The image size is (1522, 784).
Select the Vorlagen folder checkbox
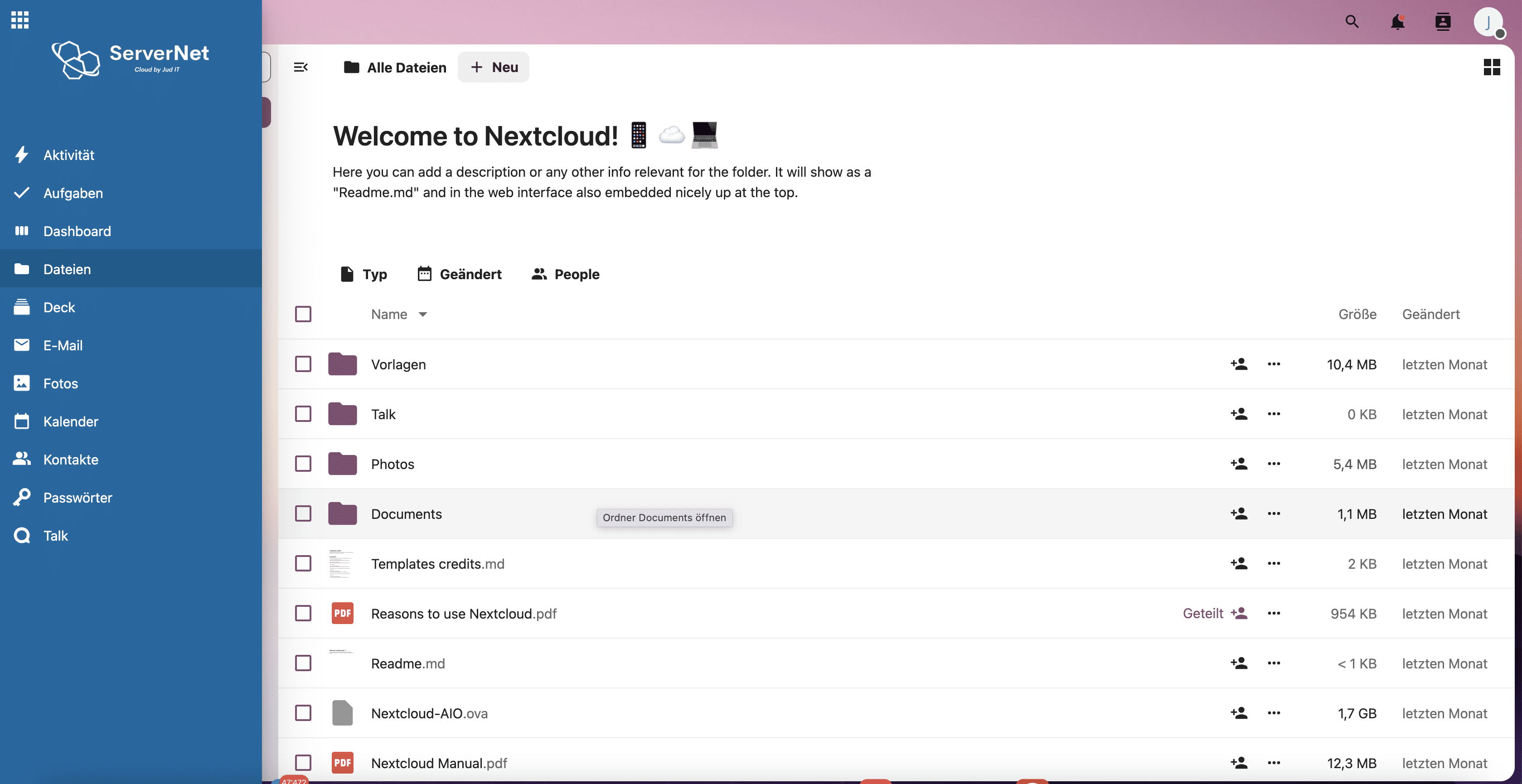click(x=303, y=364)
